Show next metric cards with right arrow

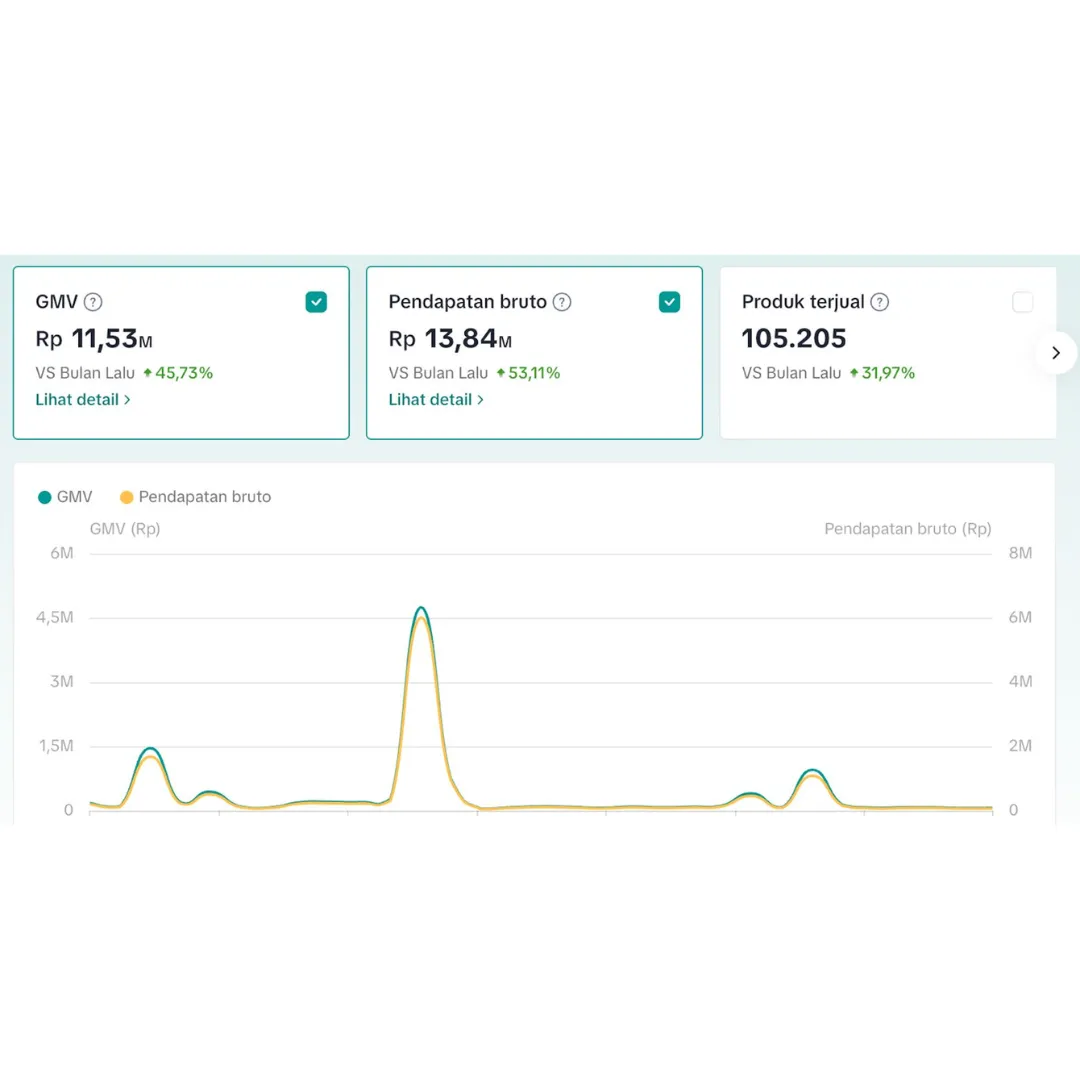pos(1056,353)
